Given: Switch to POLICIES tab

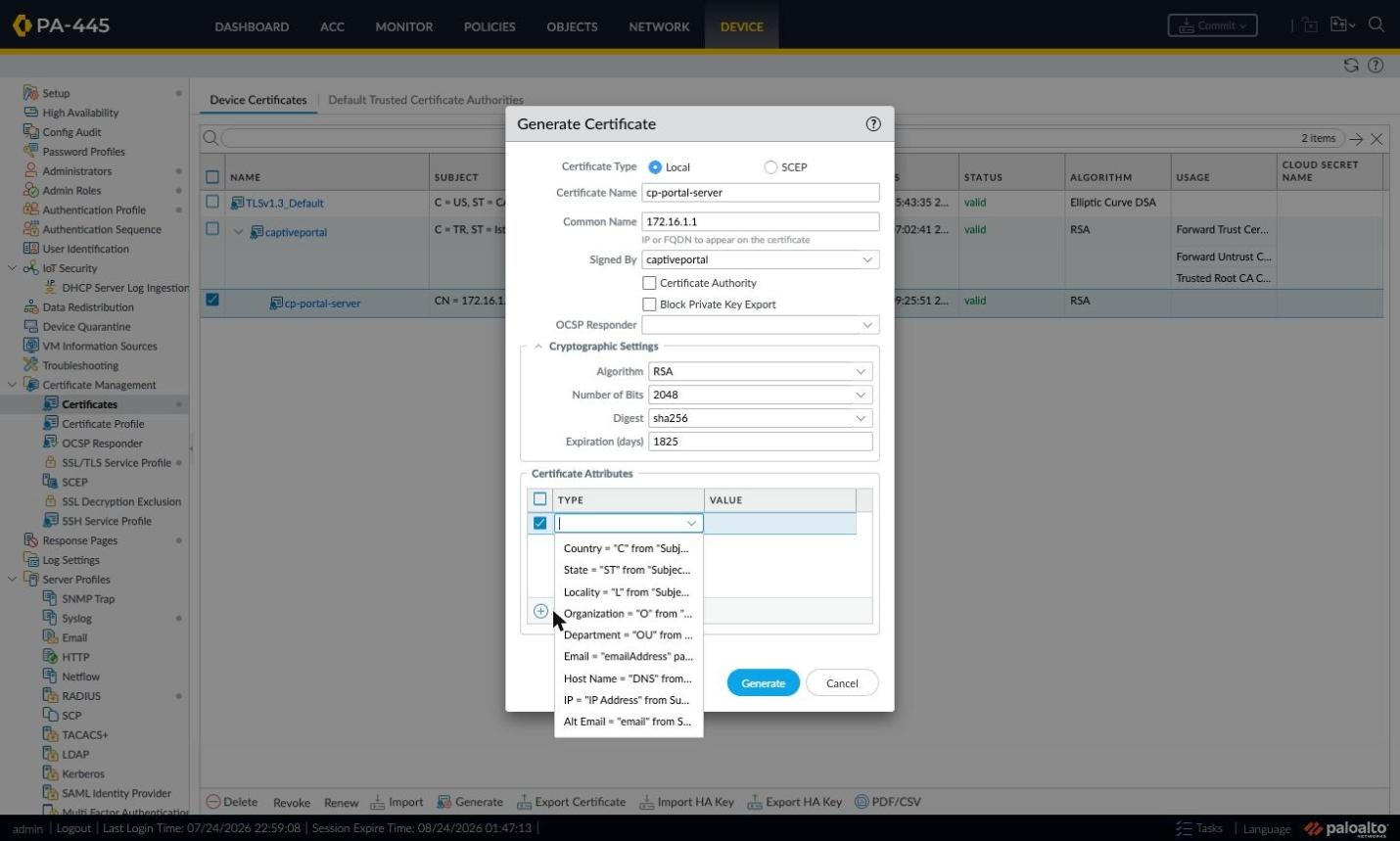Looking at the screenshot, I should [490, 26].
